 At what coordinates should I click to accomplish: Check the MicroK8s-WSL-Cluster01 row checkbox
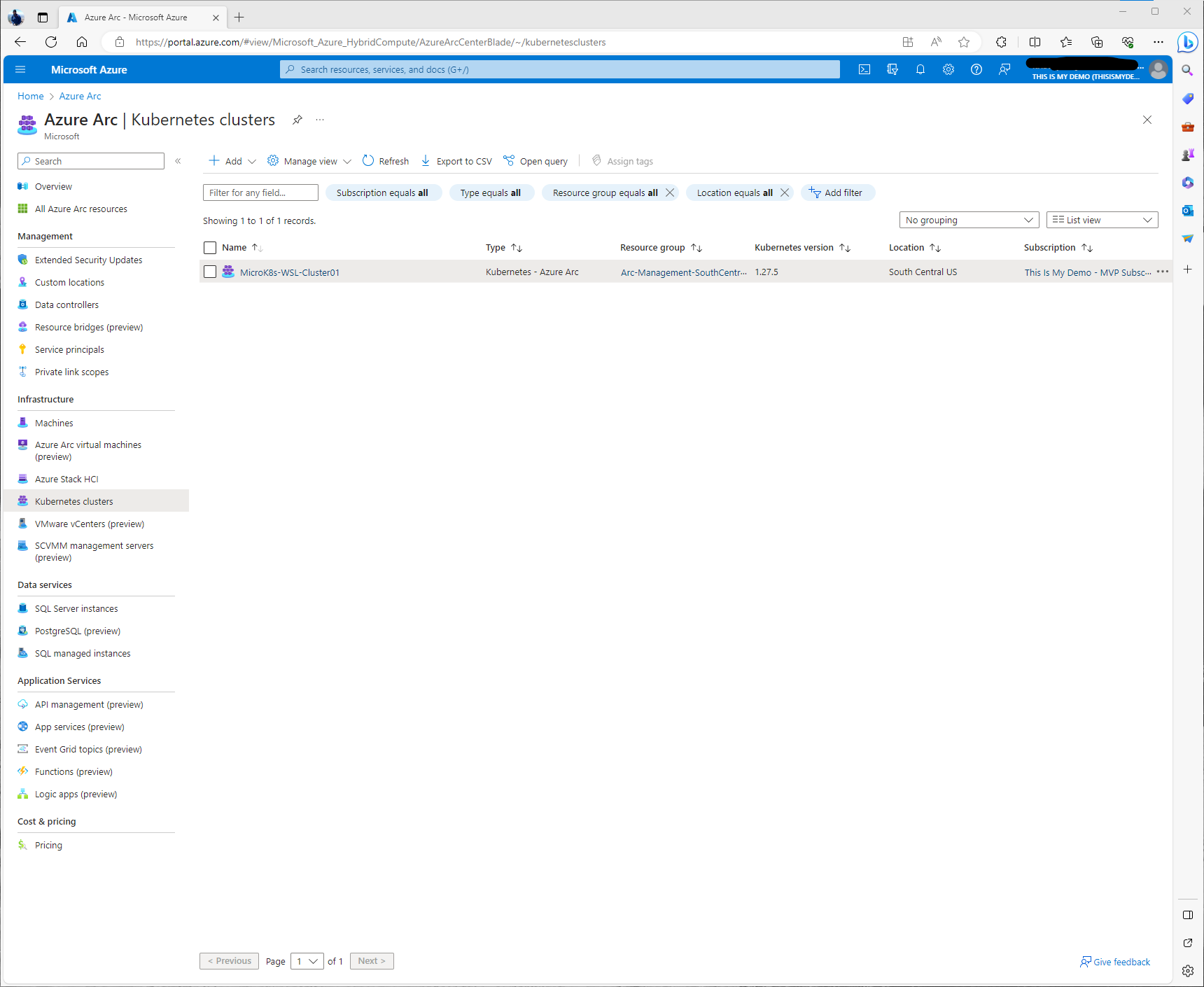click(210, 272)
